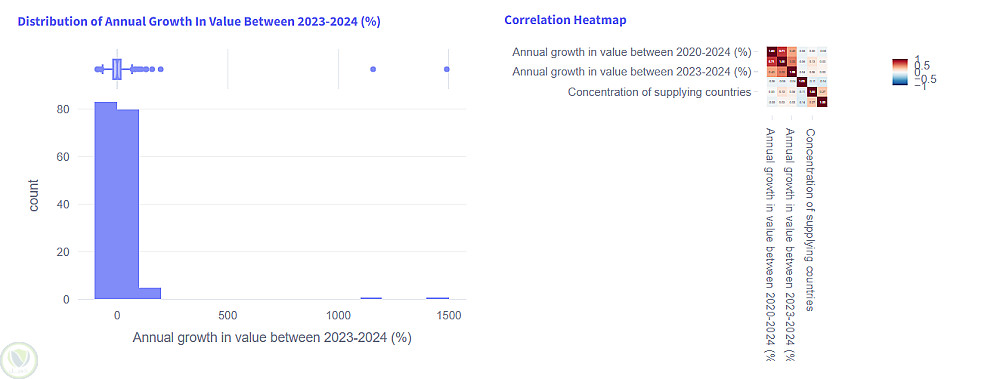Click the outlier point near 1500 in box plot
The width and height of the screenshot is (1000, 379).
(x=447, y=69)
